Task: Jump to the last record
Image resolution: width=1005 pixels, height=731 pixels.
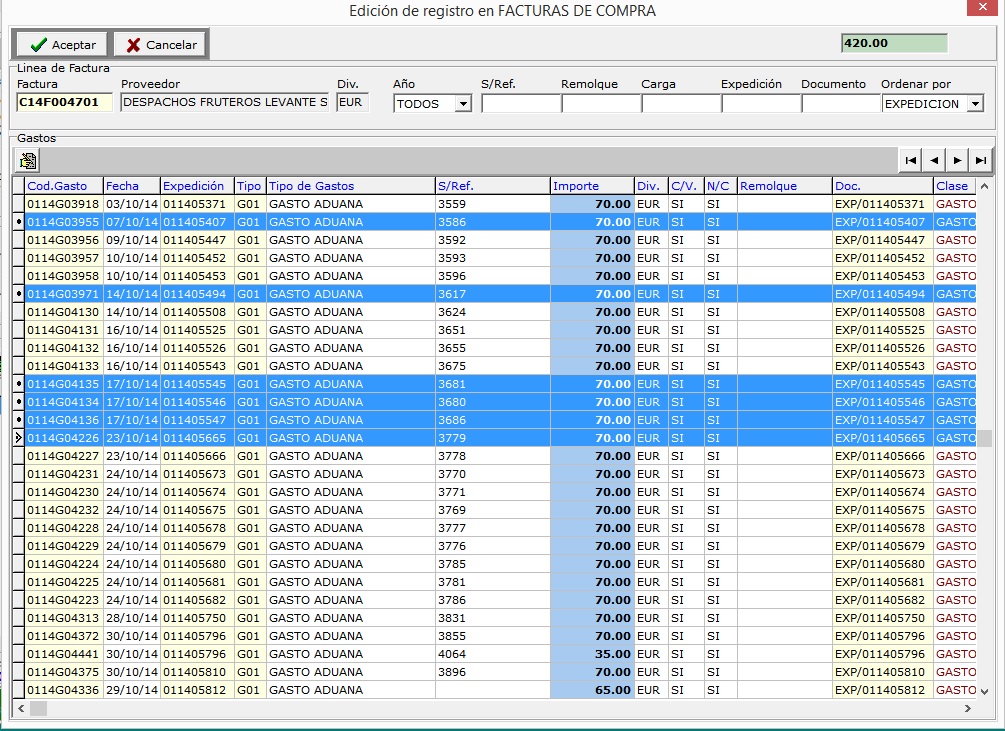Action: 981,160
